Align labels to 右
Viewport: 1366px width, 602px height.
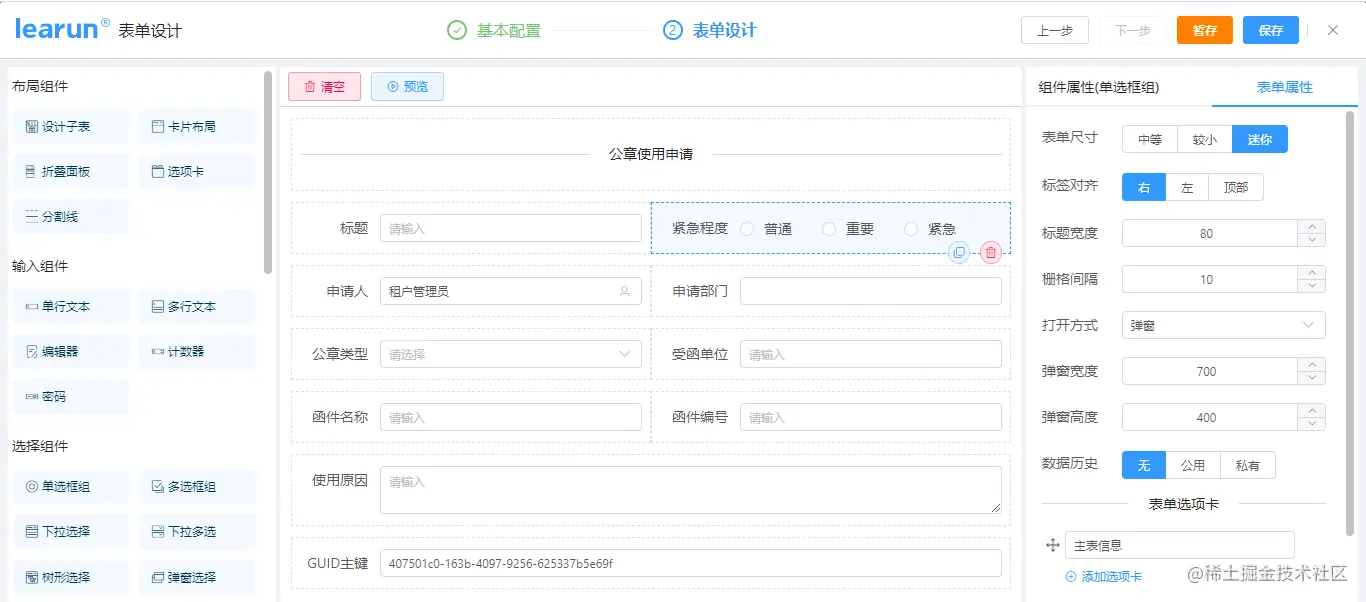(1144, 187)
